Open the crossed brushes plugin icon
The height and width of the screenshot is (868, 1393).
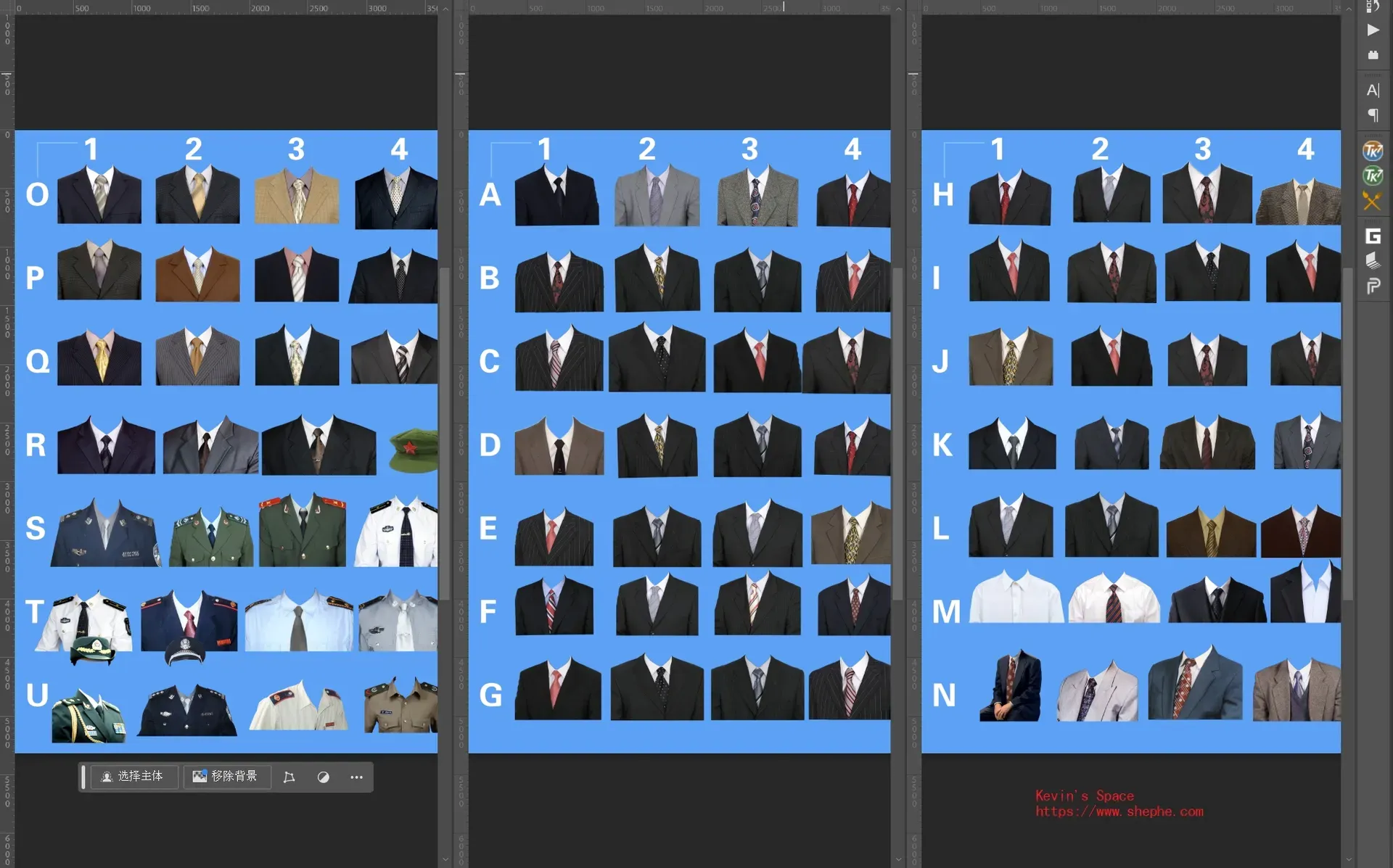1373,200
